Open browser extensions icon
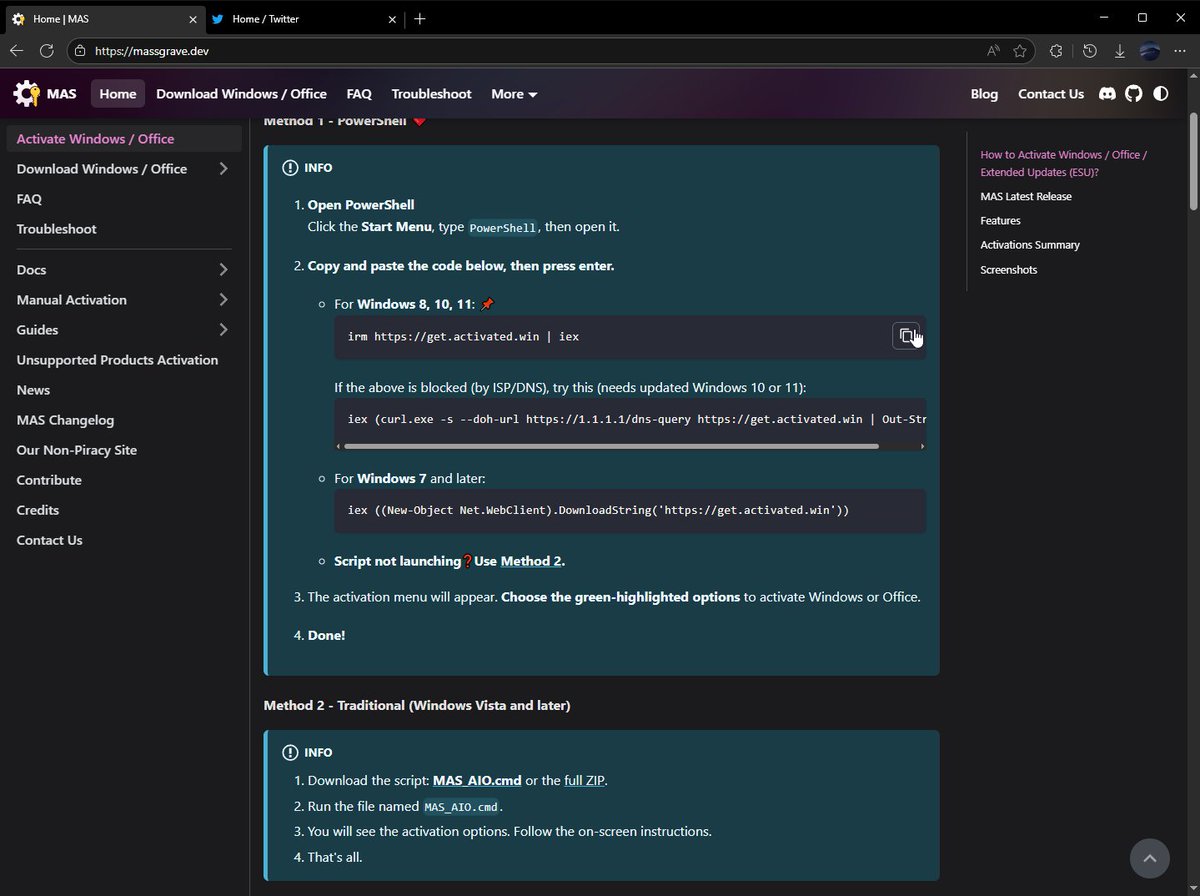The height and width of the screenshot is (896, 1200). 1056,51
